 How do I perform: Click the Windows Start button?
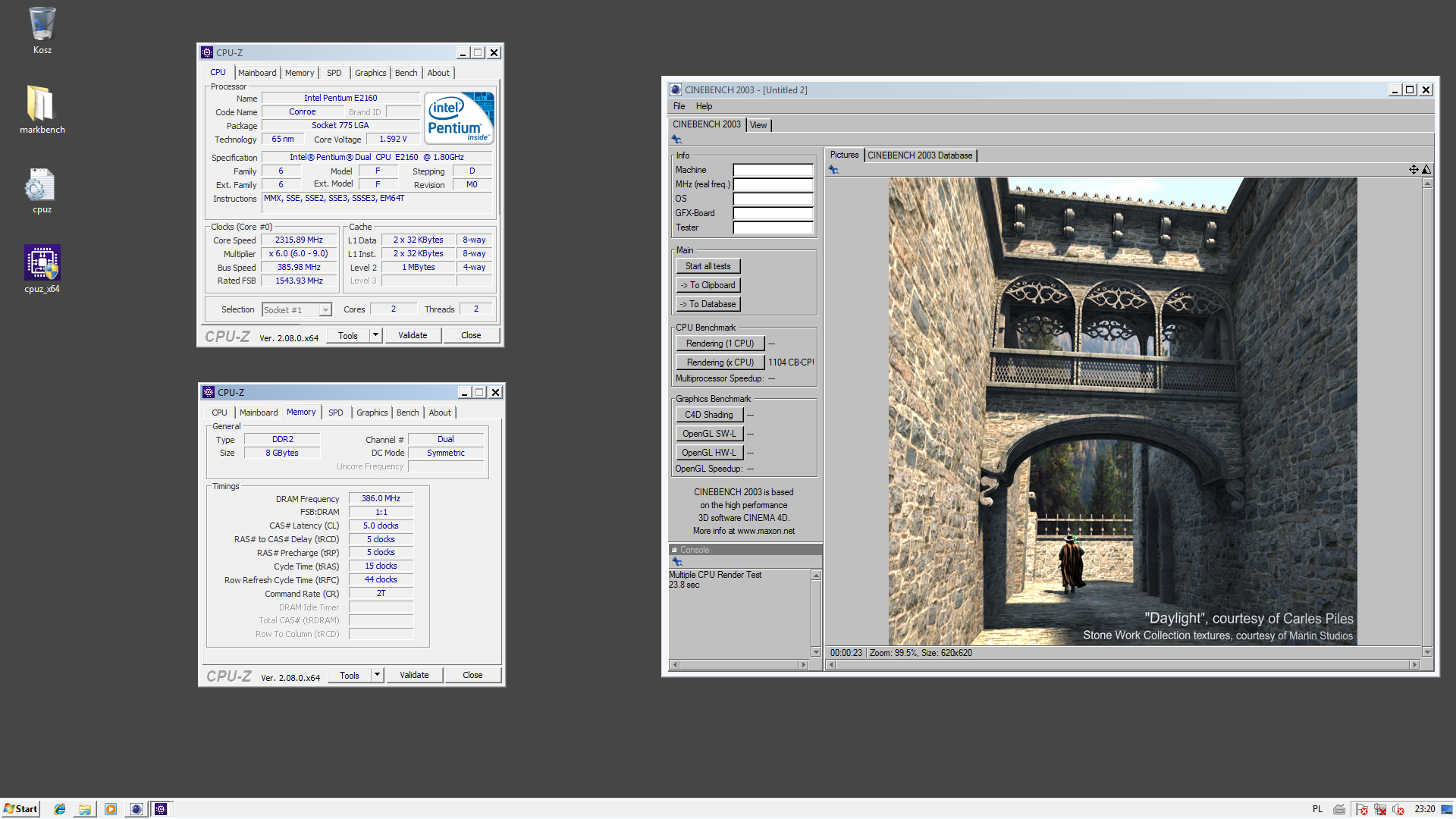point(20,809)
